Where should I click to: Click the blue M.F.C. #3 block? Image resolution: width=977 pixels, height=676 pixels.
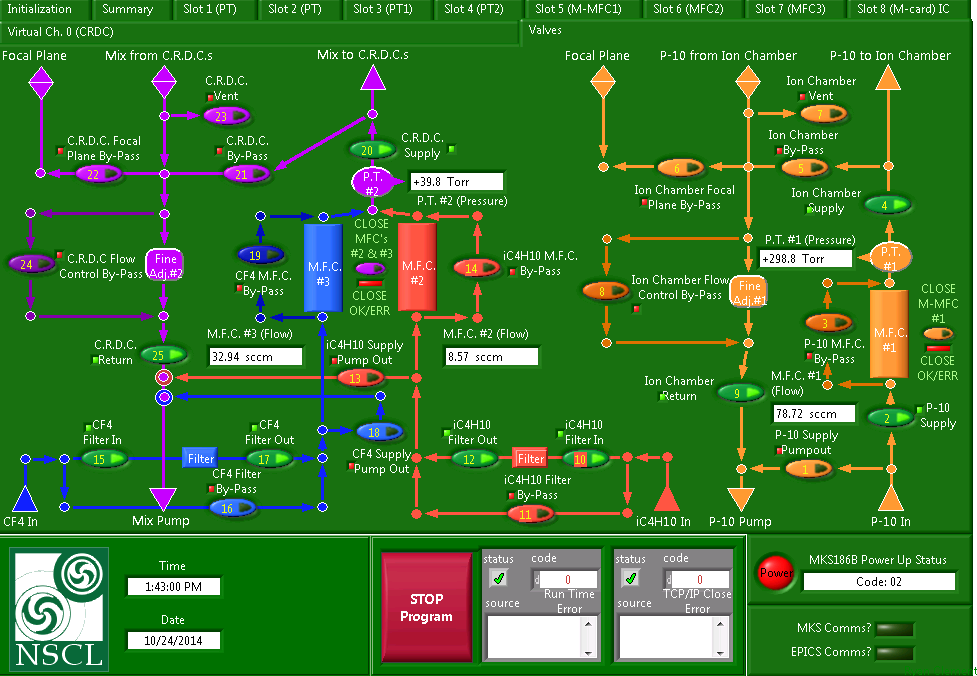(x=323, y=268)
